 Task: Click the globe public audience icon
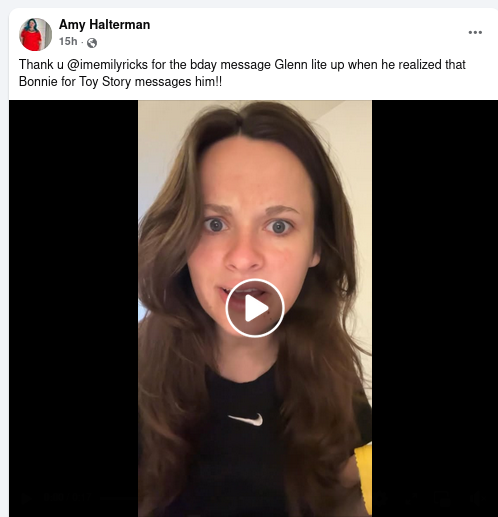pyautogui.click(x=92, y=43)
